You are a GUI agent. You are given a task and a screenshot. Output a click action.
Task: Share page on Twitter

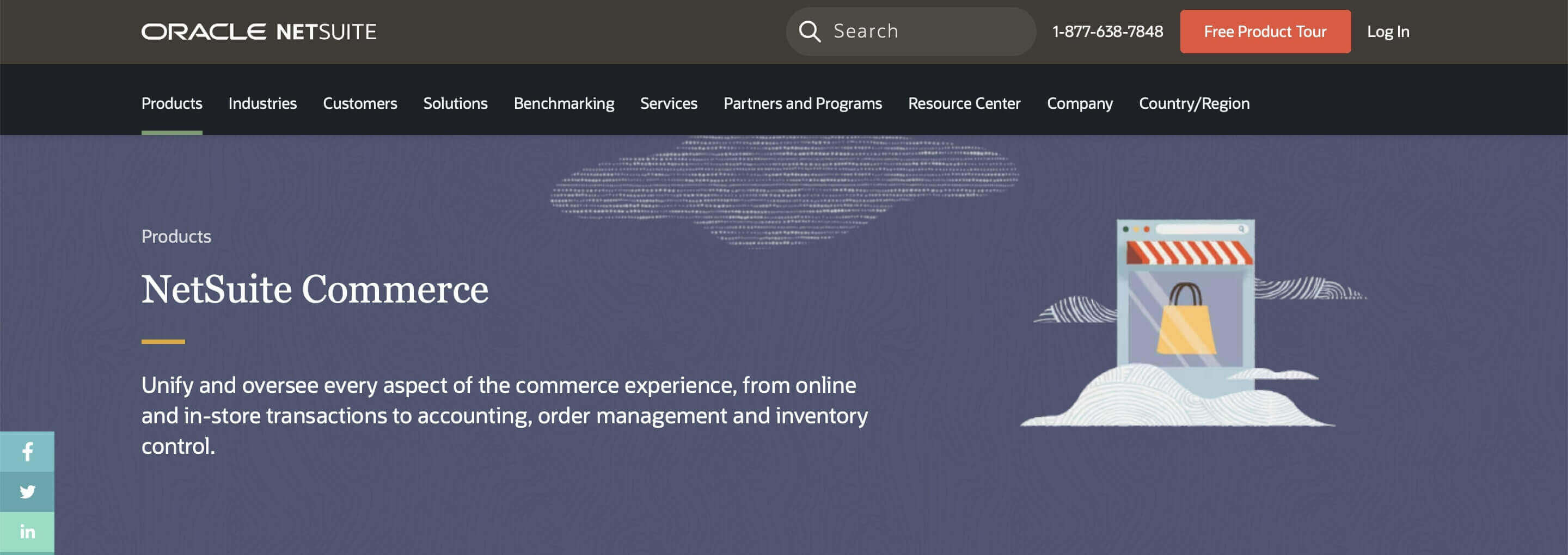point(27,492)
